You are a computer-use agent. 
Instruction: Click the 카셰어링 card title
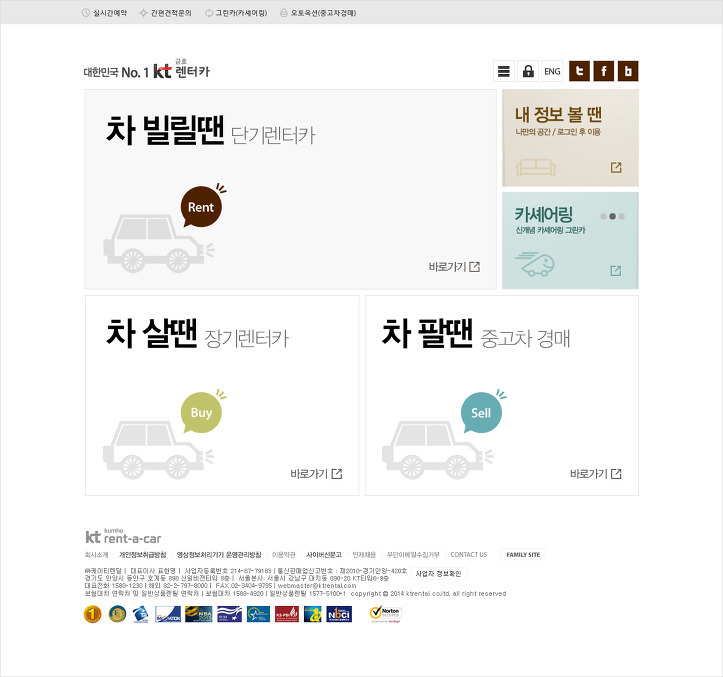coord(544,214)
